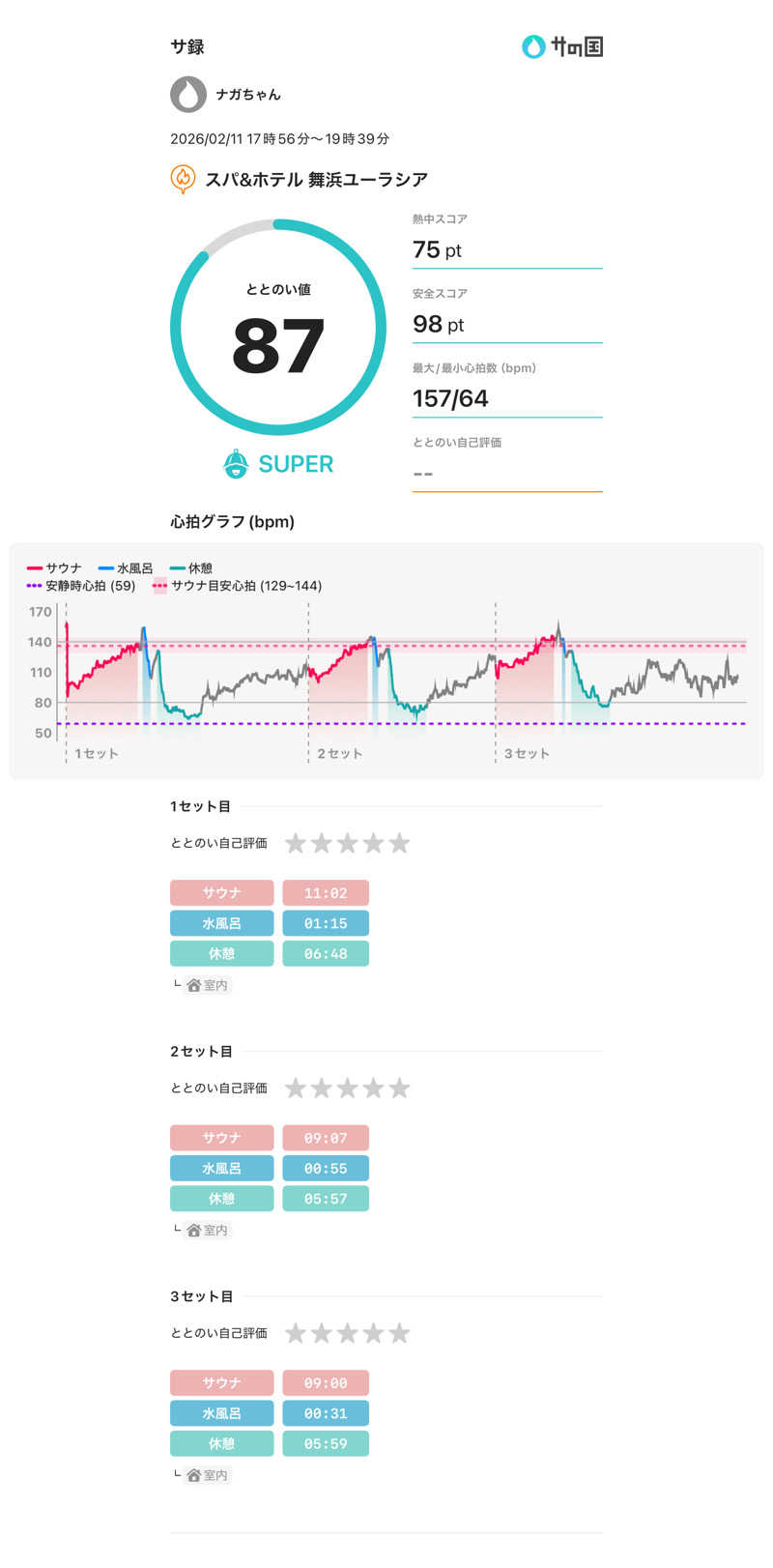Click the ととのい値 87 circular gauge

point(278,327)
